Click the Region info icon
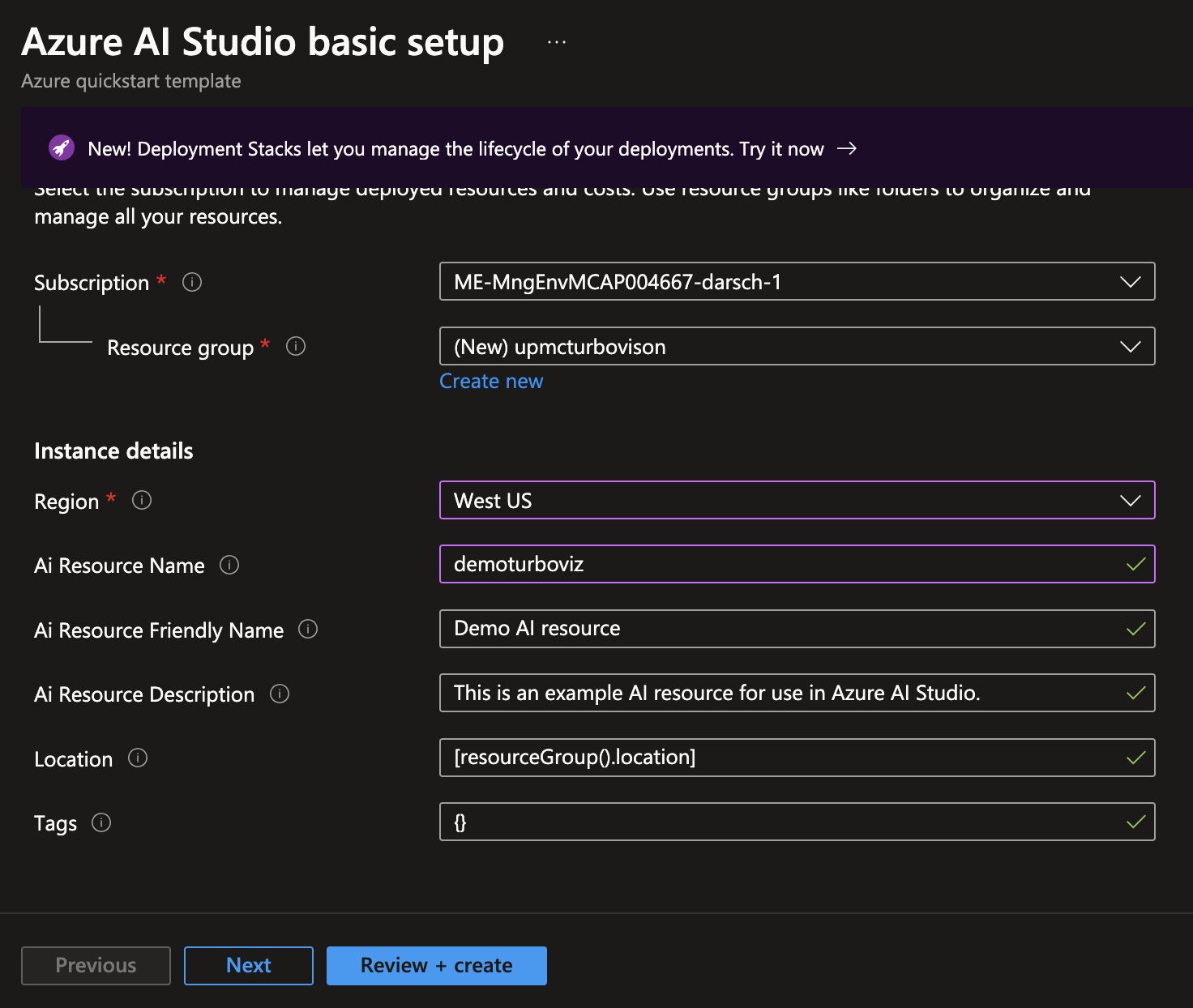This screenshot has width=1193, height=1008. 142,501
